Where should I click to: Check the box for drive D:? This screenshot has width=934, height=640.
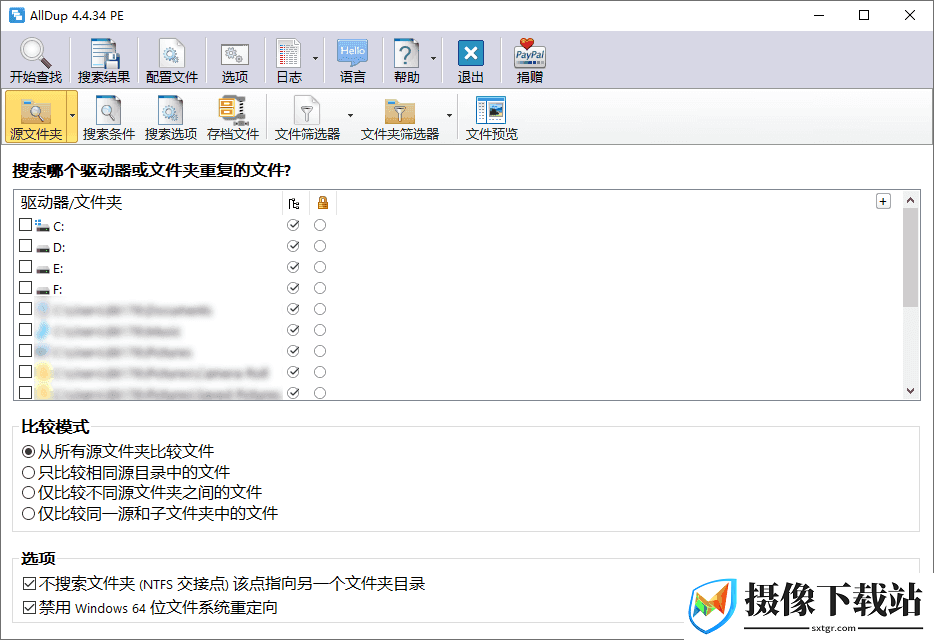click(25, 246)
